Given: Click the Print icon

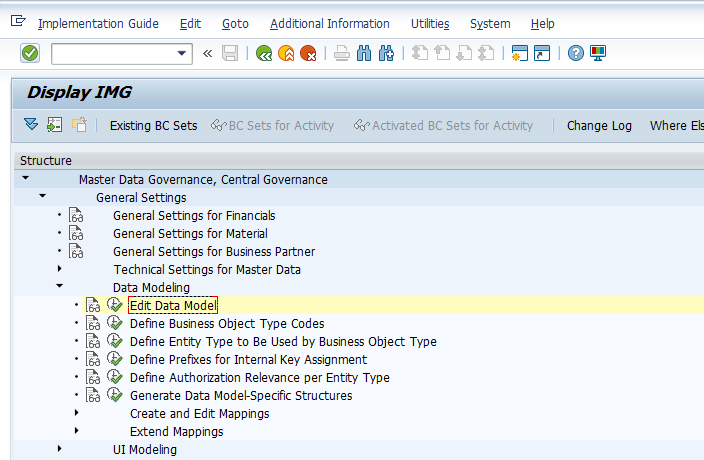Looking at the screenshot, I should pyautogui.click(x=342, y=53).
